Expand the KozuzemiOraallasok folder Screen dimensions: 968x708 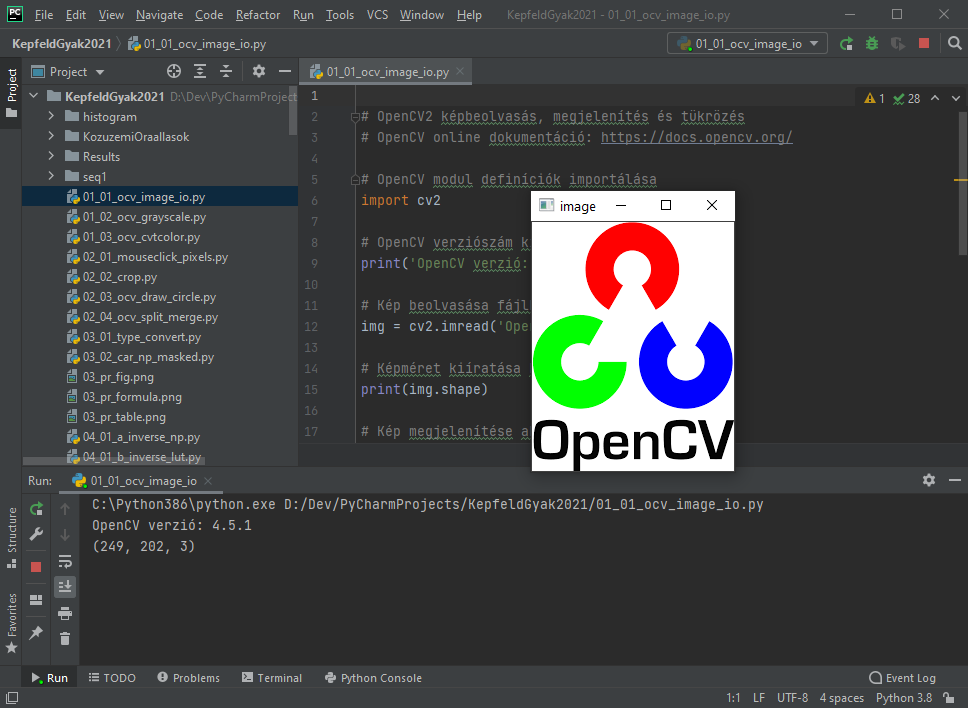(51, 136)
